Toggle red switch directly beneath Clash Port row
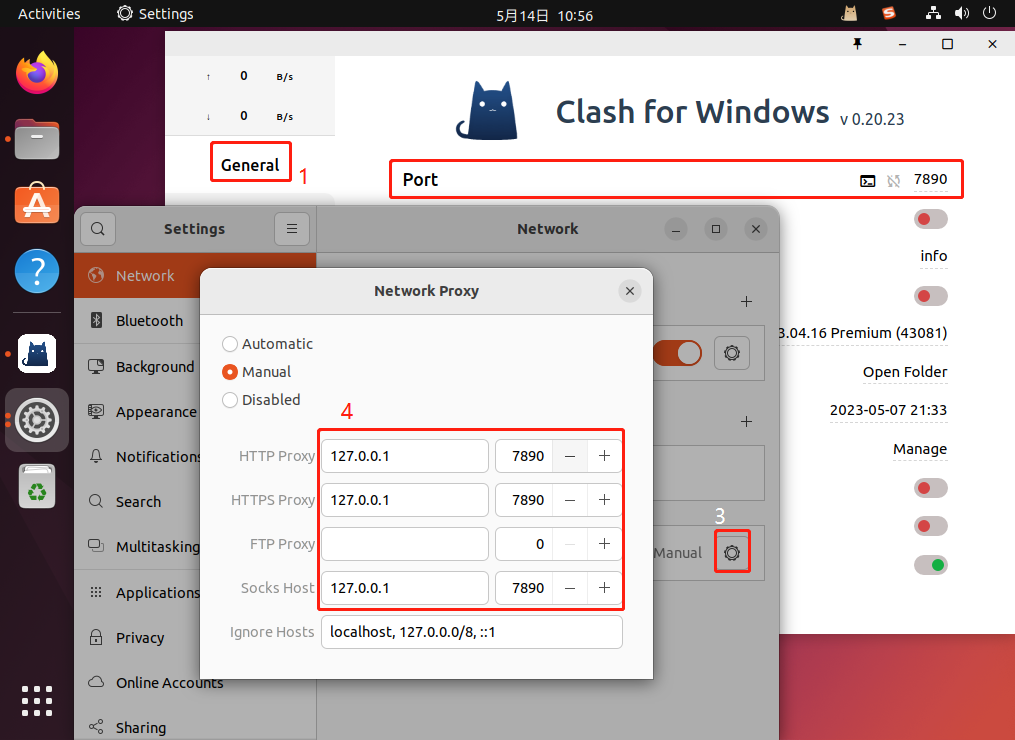Screen dimensions: 1015x740 click(931, 219)
